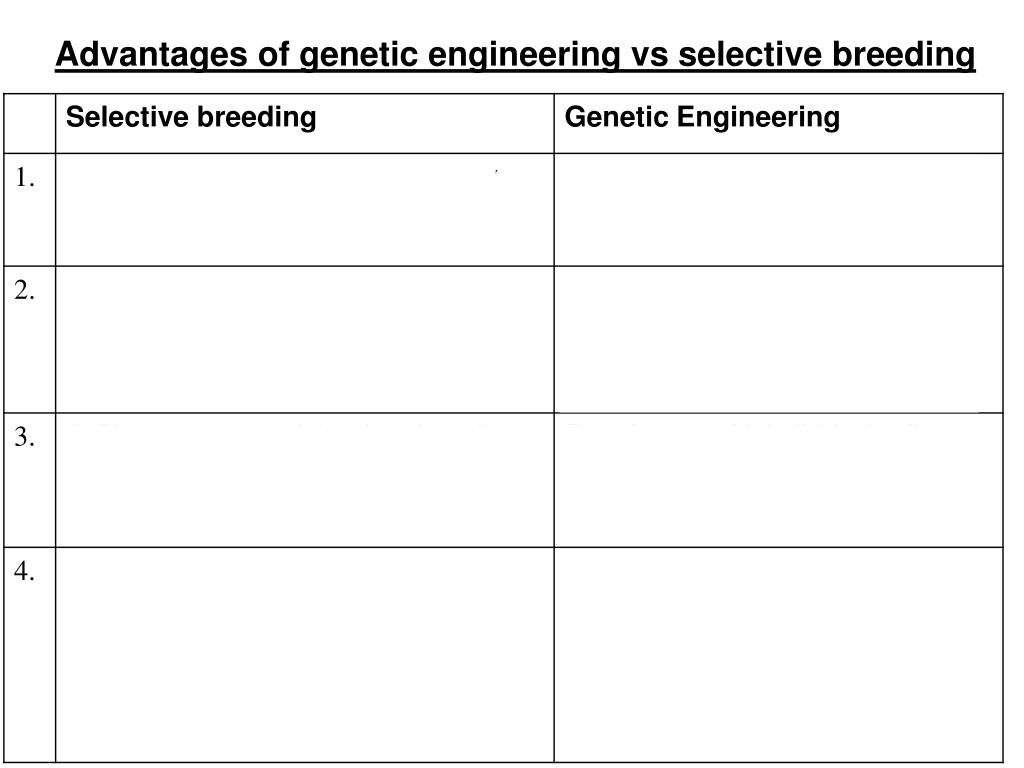Click the empty Genetic Engineering cell in row 3
The height and width of the screenshot is (768, 1024).
[778, 480]
